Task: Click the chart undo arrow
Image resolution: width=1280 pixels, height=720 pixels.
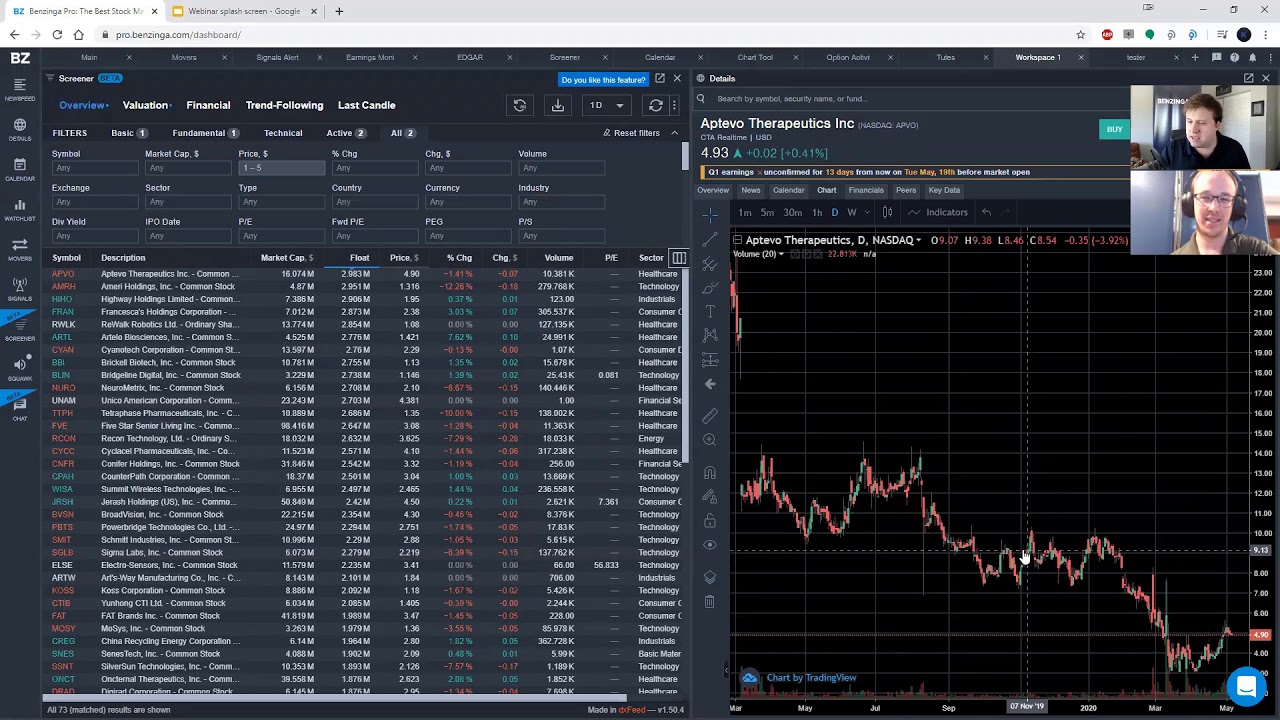Action: [x=986, y=212]
